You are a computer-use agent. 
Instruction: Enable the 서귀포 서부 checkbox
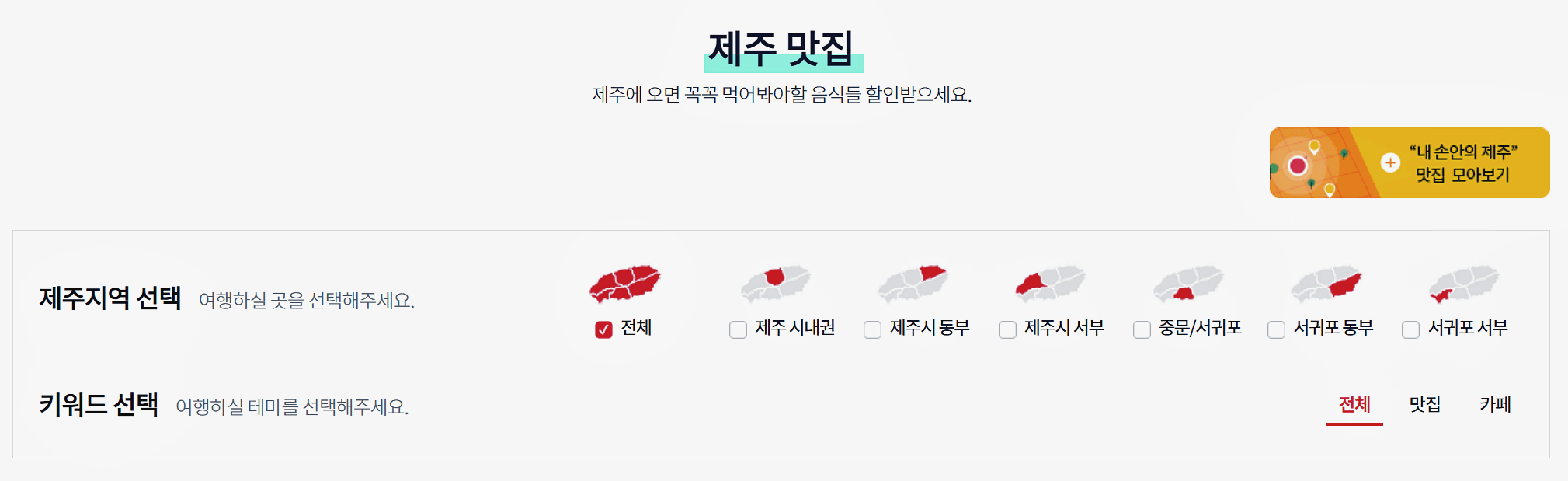pyautogui.click(x=1410, y=329)
